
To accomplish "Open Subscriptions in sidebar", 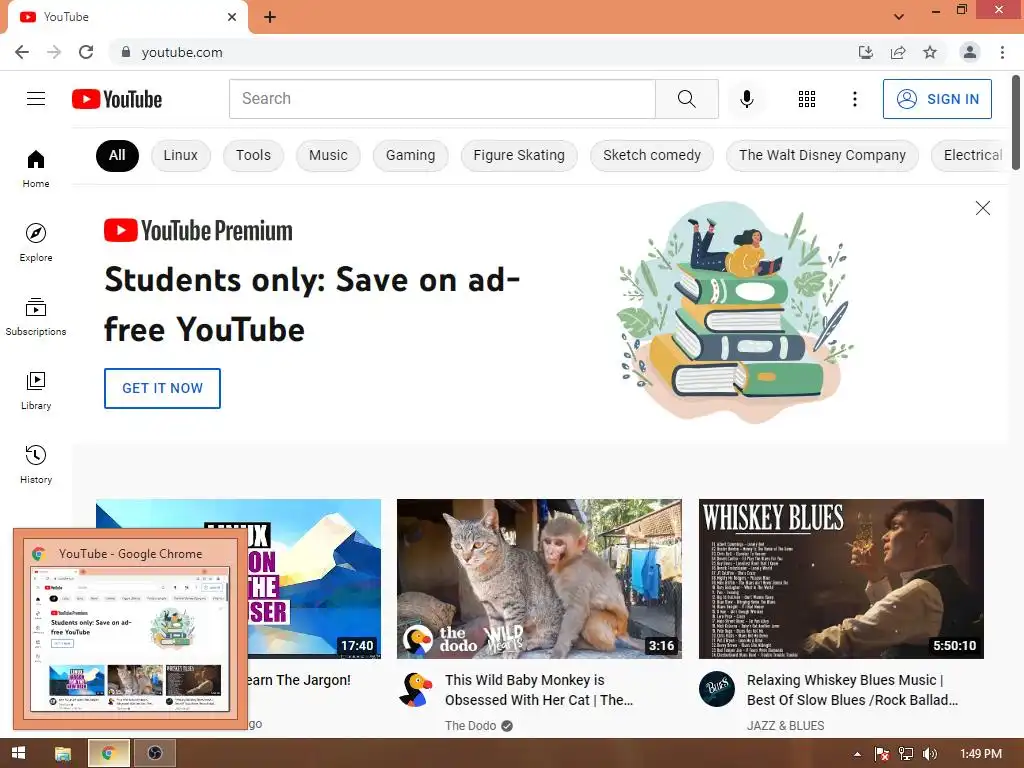I will tap(36, 317).
